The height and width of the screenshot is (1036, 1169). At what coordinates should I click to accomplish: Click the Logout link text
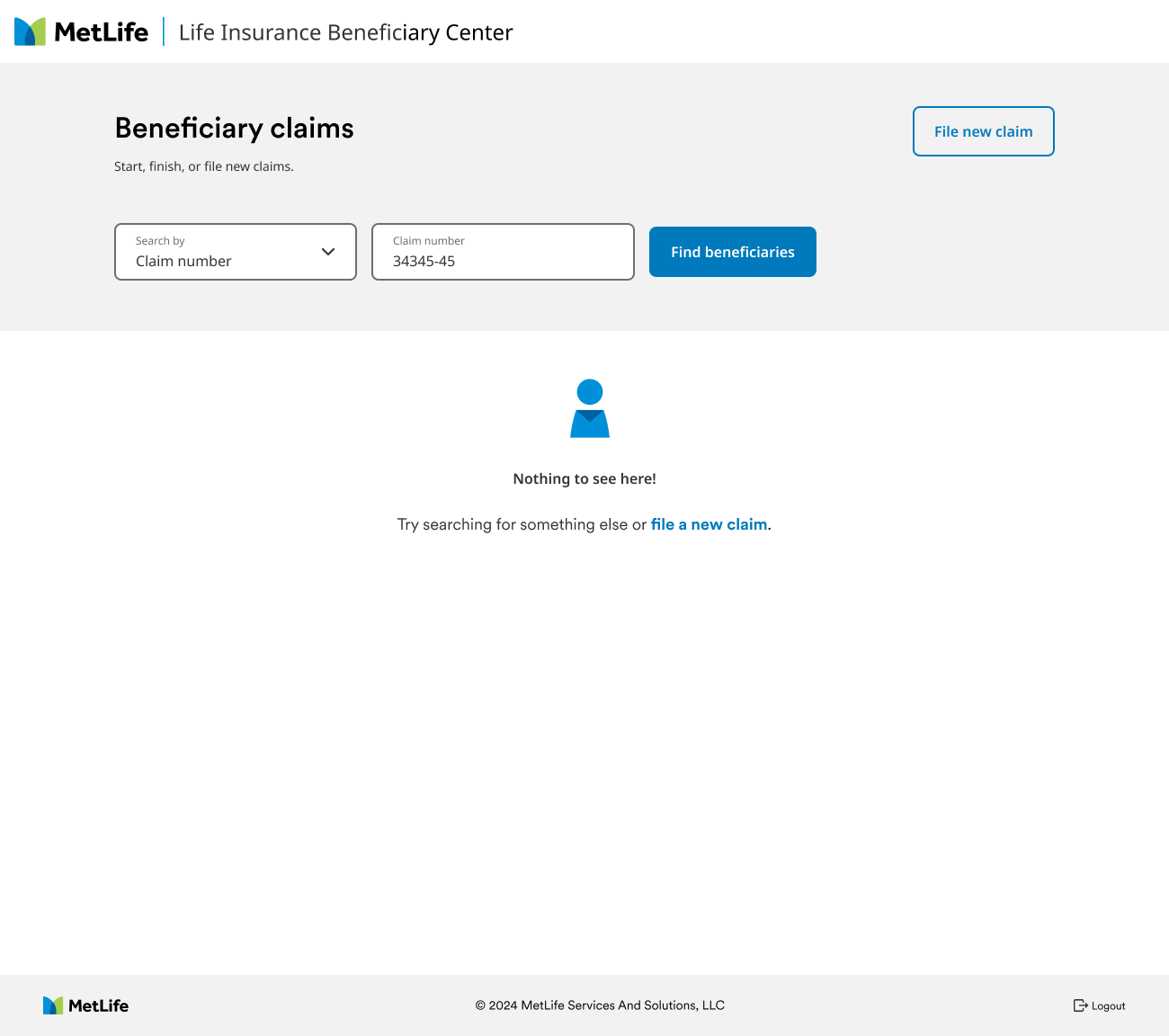1109,1006
